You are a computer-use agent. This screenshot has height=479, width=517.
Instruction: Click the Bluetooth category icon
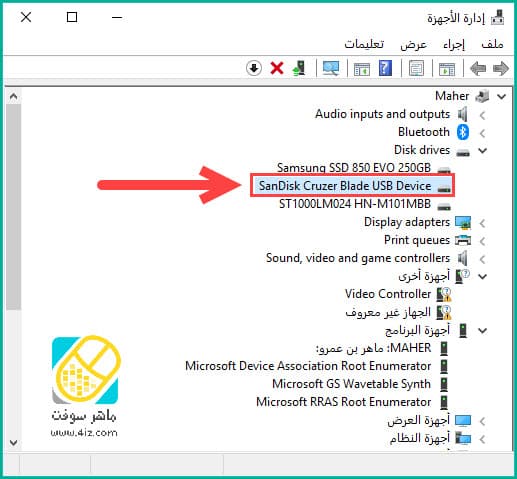point(463,132)
